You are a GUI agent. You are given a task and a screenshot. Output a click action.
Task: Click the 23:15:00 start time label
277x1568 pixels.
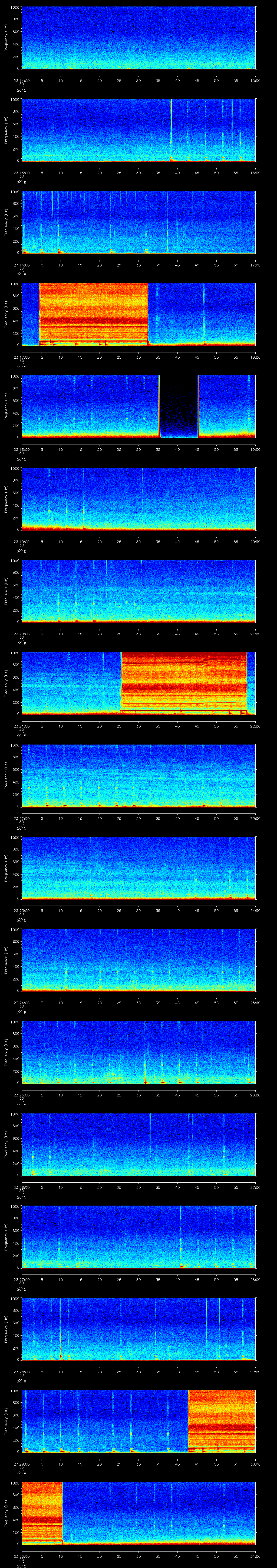[x=21, y=173]
